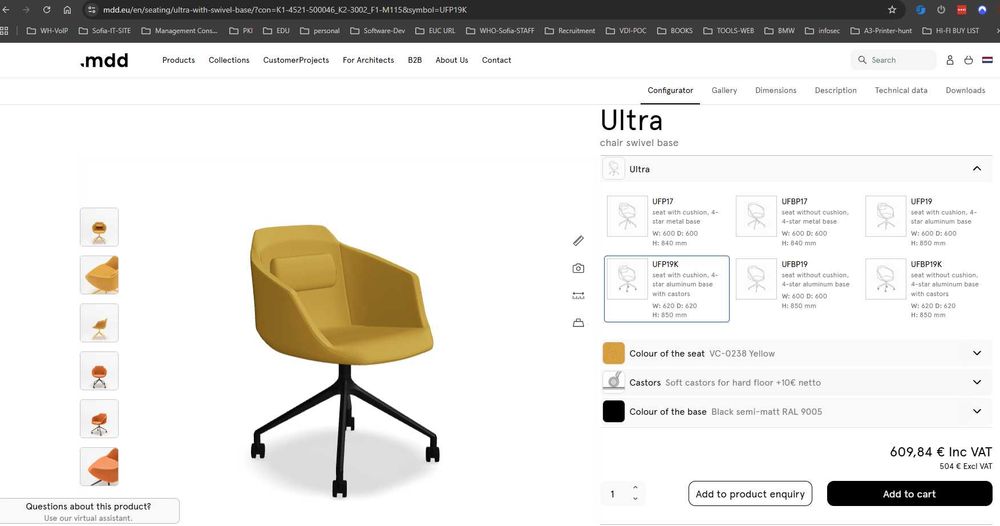Select the UFBP19K chair variant

[925, 289]
